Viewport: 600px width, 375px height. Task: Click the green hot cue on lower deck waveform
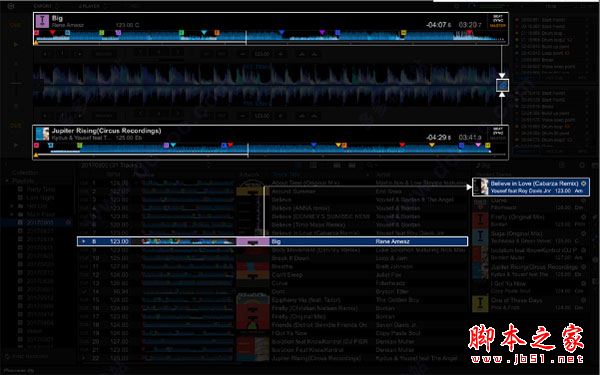tap(80, 145)
